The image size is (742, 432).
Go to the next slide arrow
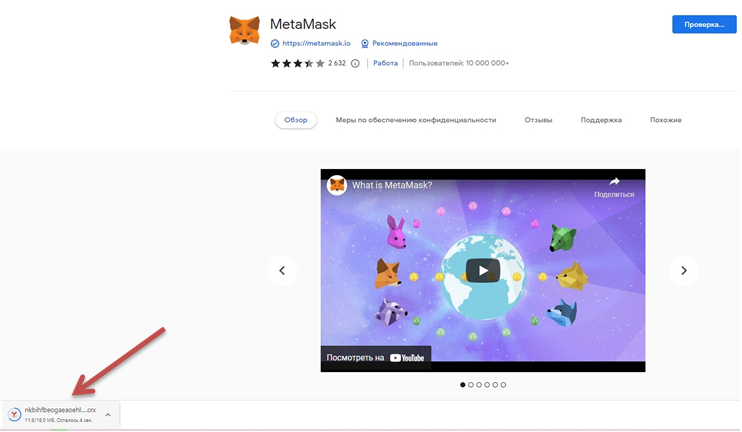683,271
